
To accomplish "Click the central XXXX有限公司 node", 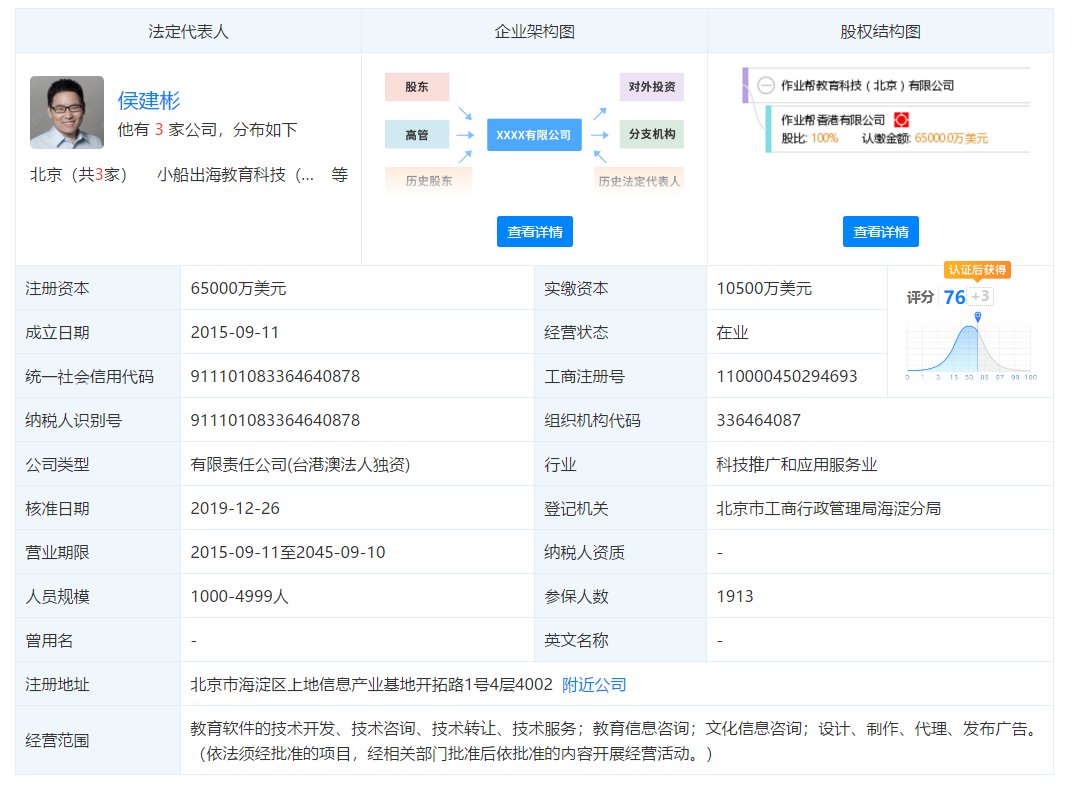I will tap(534, 135).
